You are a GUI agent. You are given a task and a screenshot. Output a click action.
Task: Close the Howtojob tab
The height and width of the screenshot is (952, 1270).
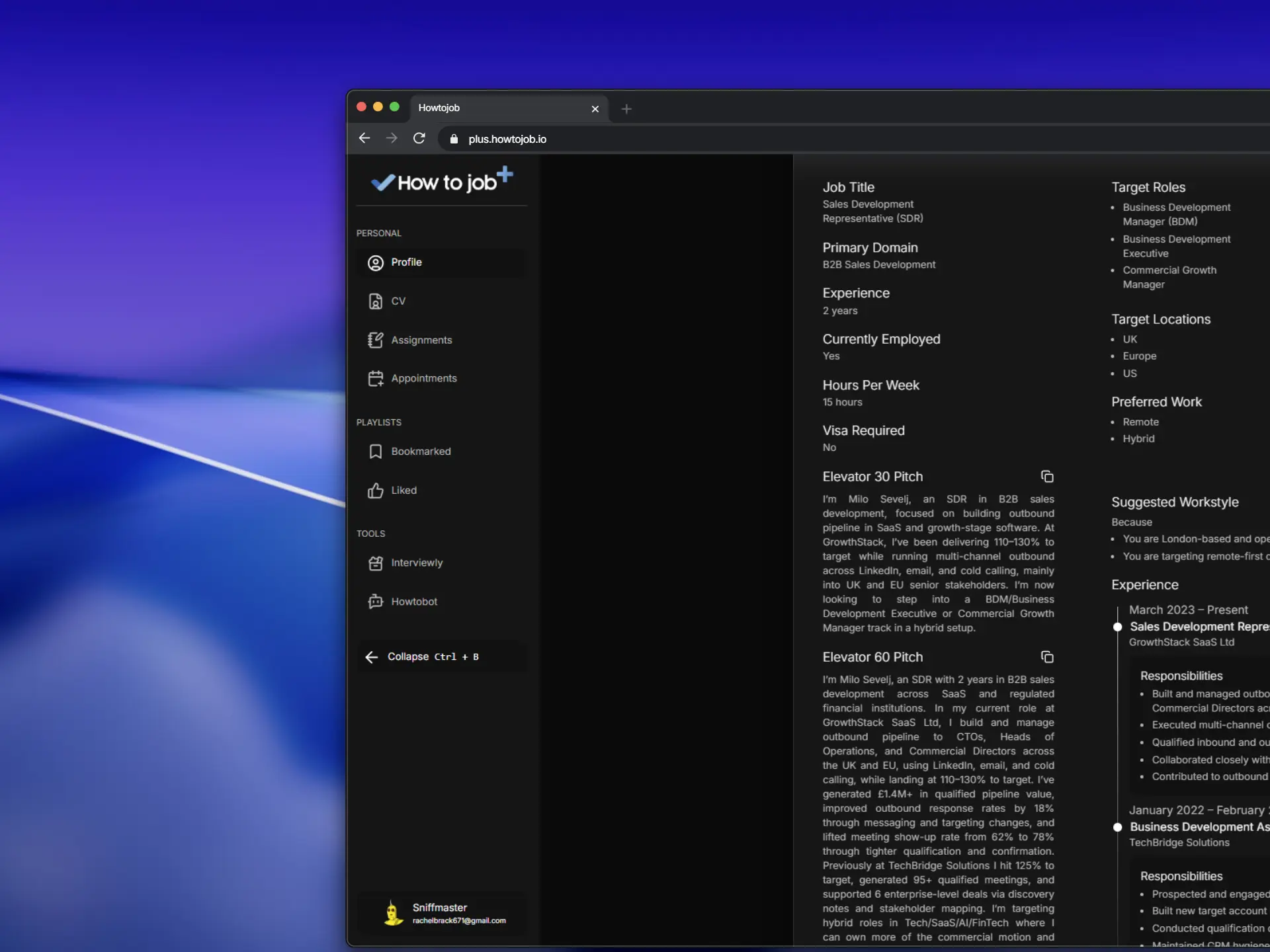(595, 109)
